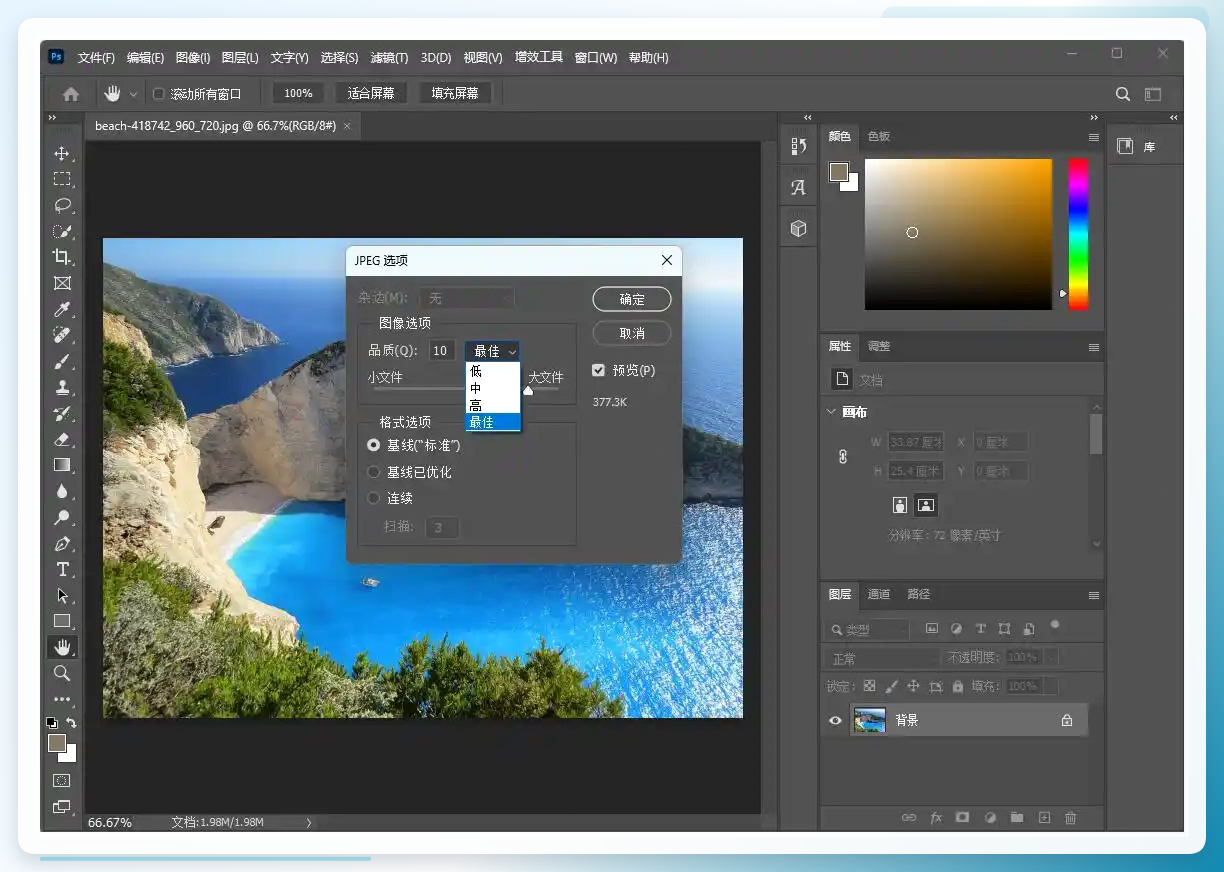Click the 100% zoom button

[x=298, y=93]
